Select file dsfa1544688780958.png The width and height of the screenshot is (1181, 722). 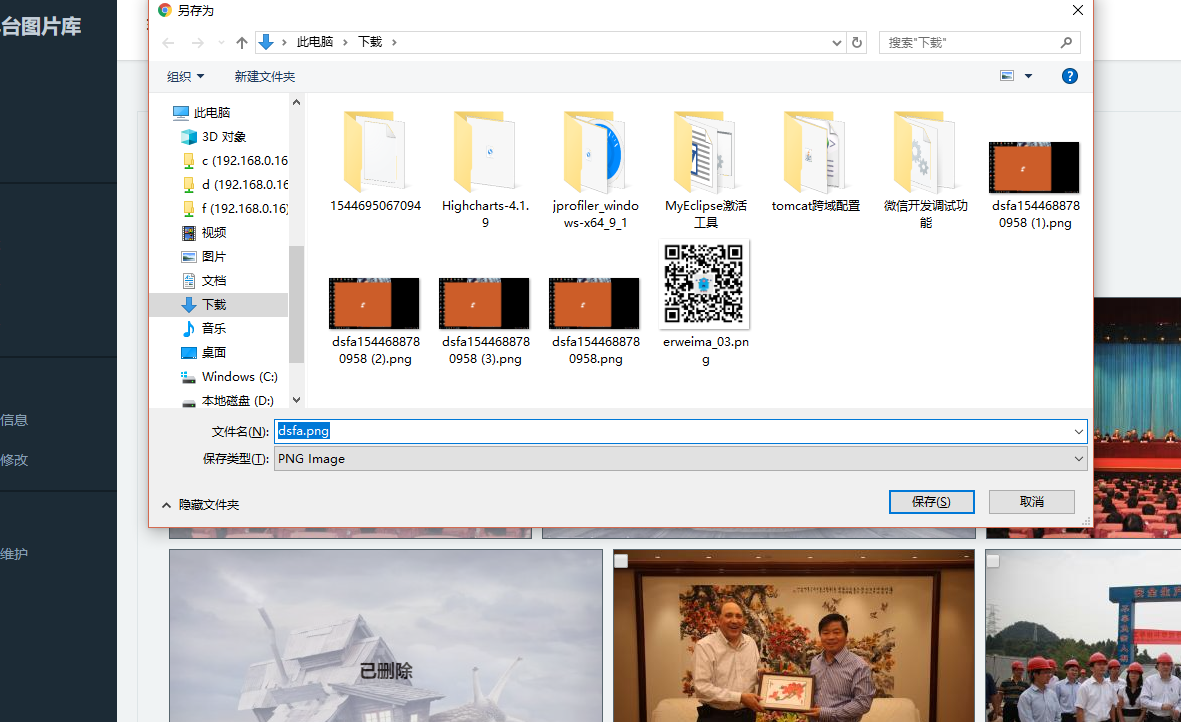tap(595, 321)
